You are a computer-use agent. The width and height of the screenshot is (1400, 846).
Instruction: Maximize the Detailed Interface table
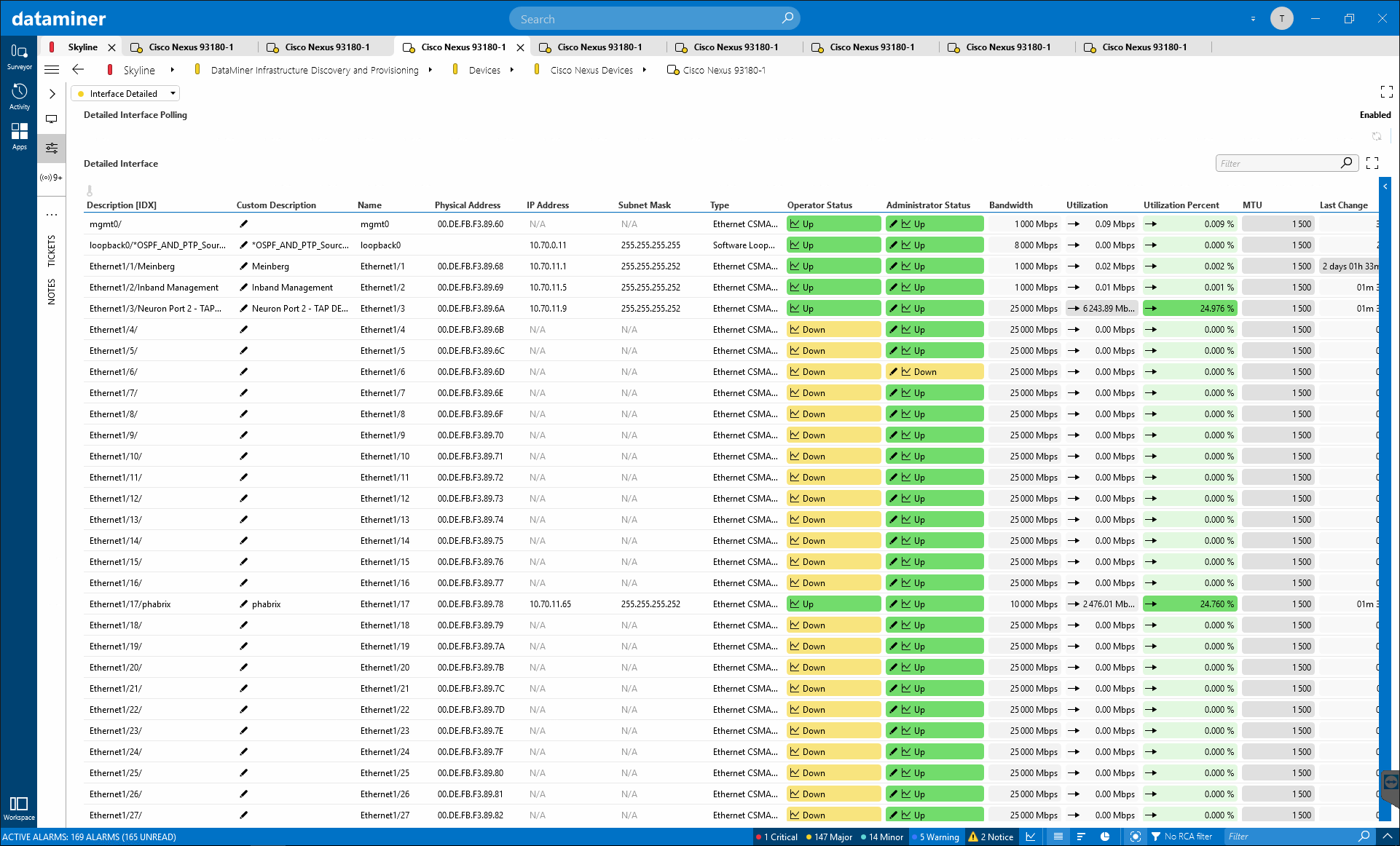[1372, 163]
